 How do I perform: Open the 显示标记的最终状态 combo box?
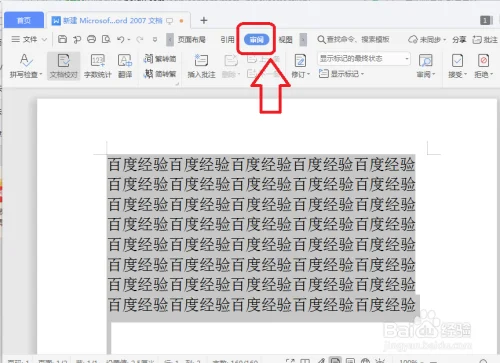coord(364,59)
